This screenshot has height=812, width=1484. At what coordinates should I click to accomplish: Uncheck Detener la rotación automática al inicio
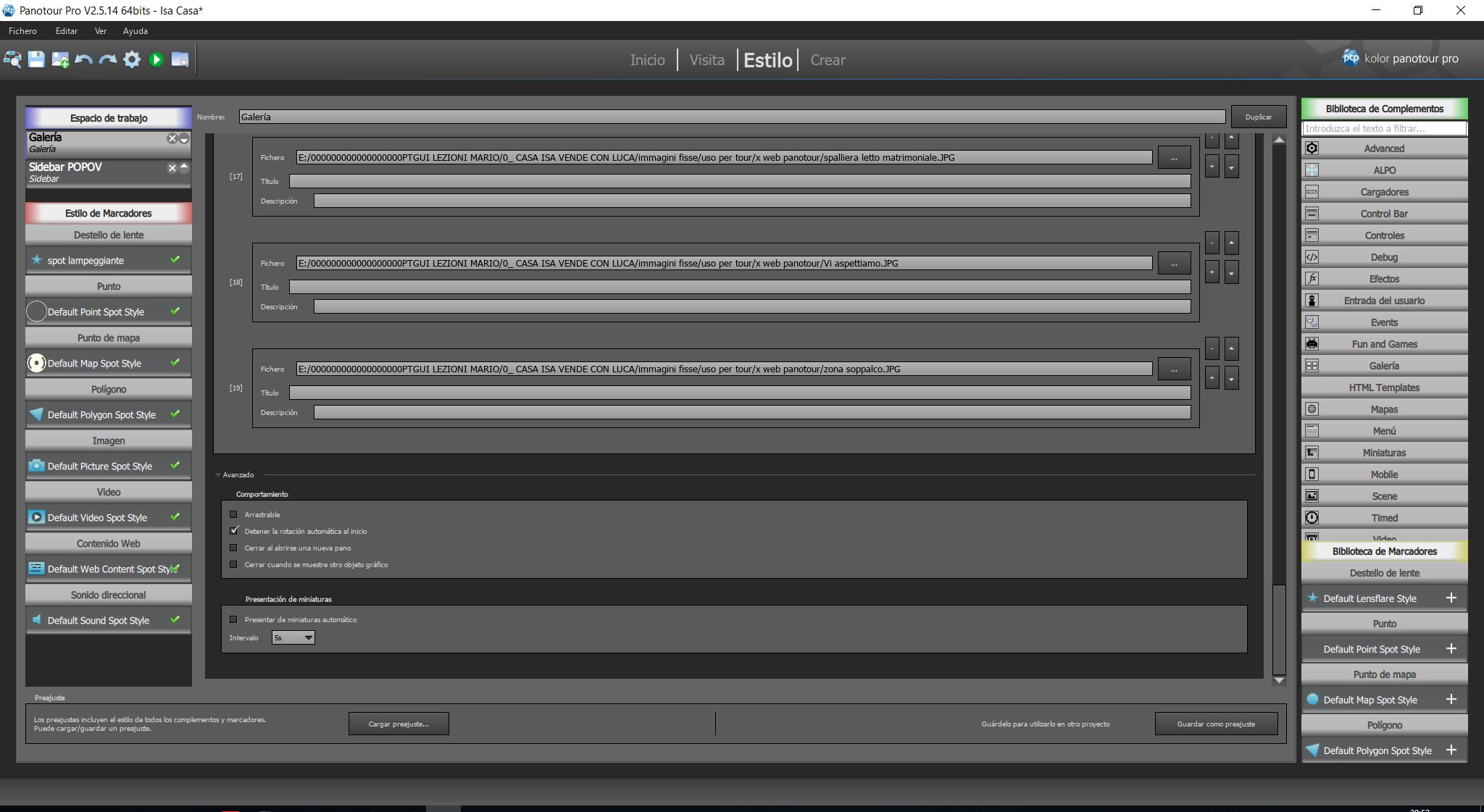tap(233, 531)
